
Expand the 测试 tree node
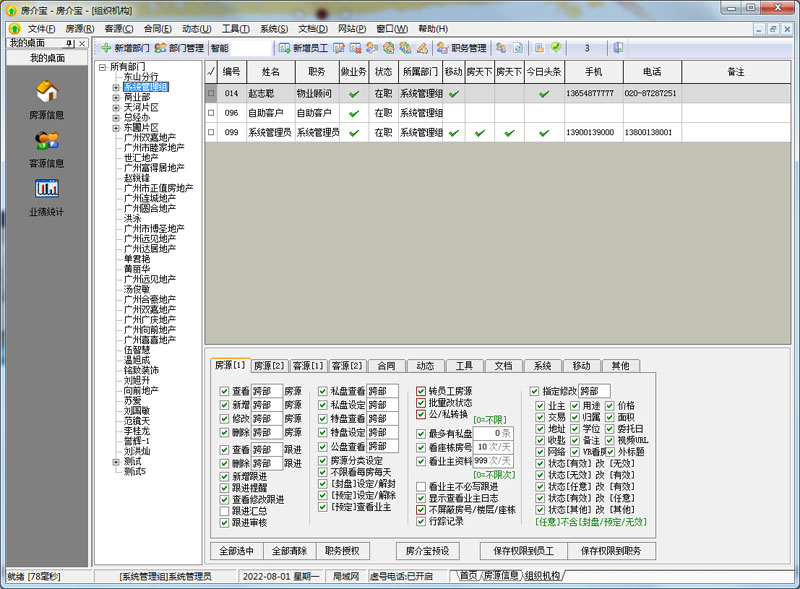[116, 461]
